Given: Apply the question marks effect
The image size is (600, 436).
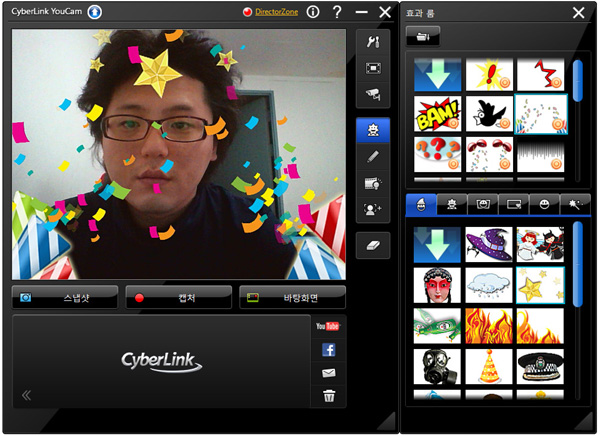Looking at the screenshot, I should [437, 155].
